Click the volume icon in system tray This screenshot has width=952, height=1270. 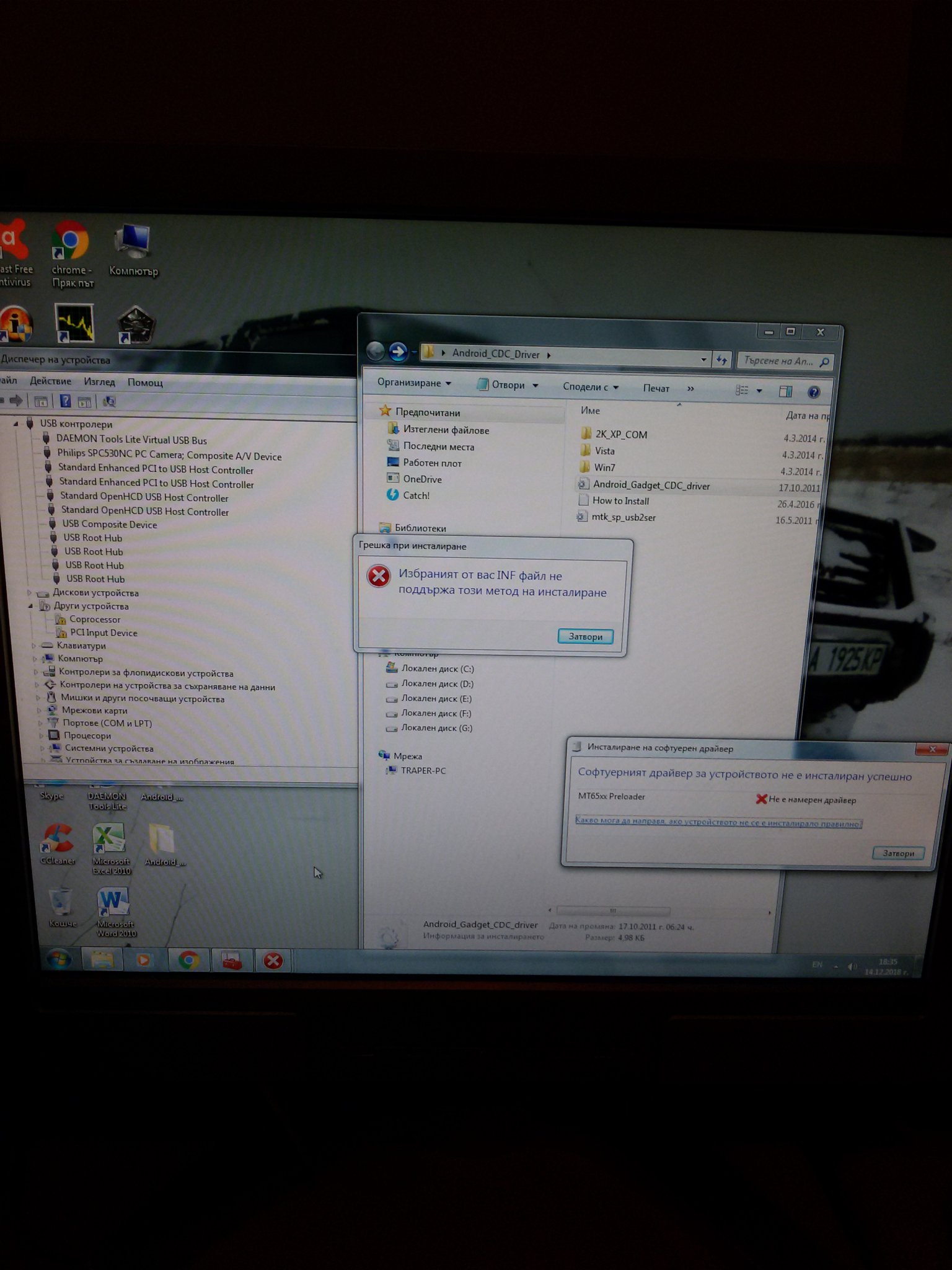[x=853, y=966]
